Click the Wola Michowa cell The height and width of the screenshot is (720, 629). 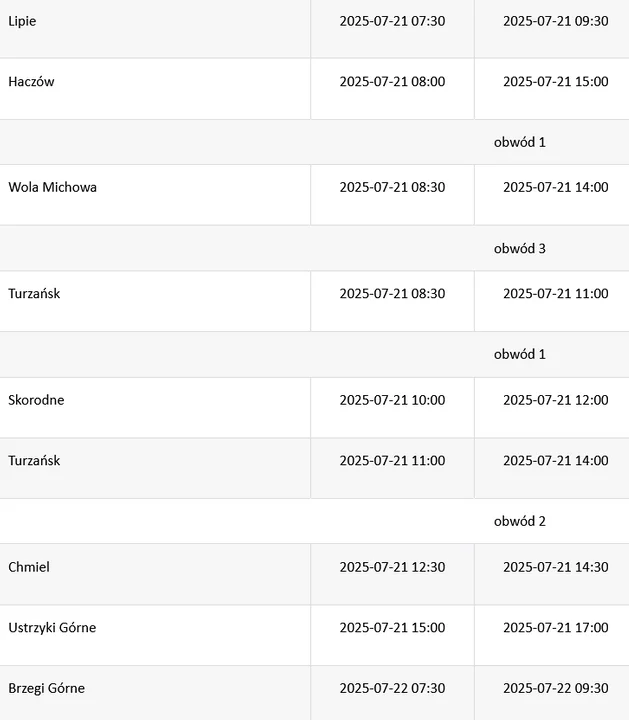click(52, 187)
